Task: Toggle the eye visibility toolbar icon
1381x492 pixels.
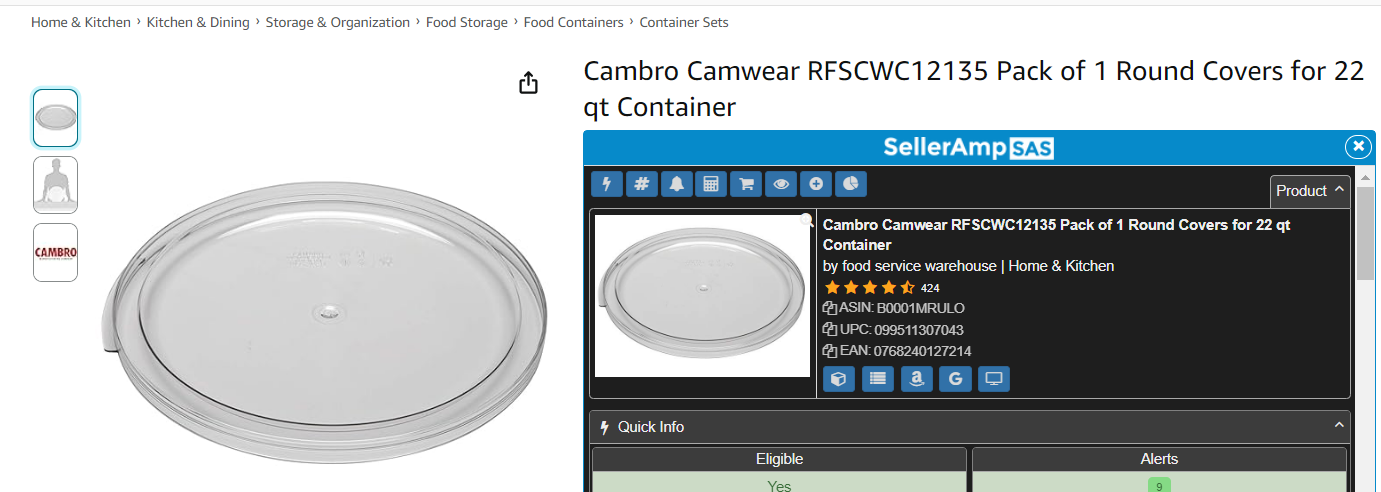Action: click(x=781, y=184)
